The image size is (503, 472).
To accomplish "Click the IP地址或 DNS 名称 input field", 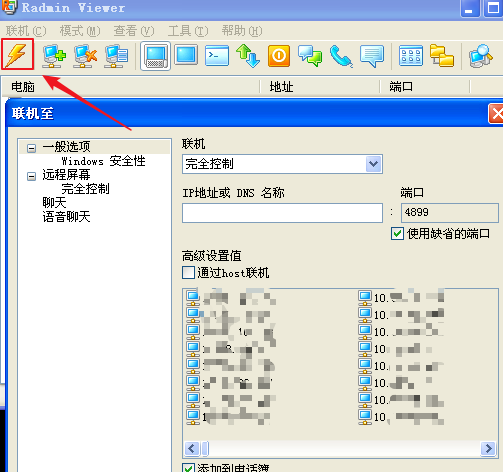I will click(x=282, y=213).
